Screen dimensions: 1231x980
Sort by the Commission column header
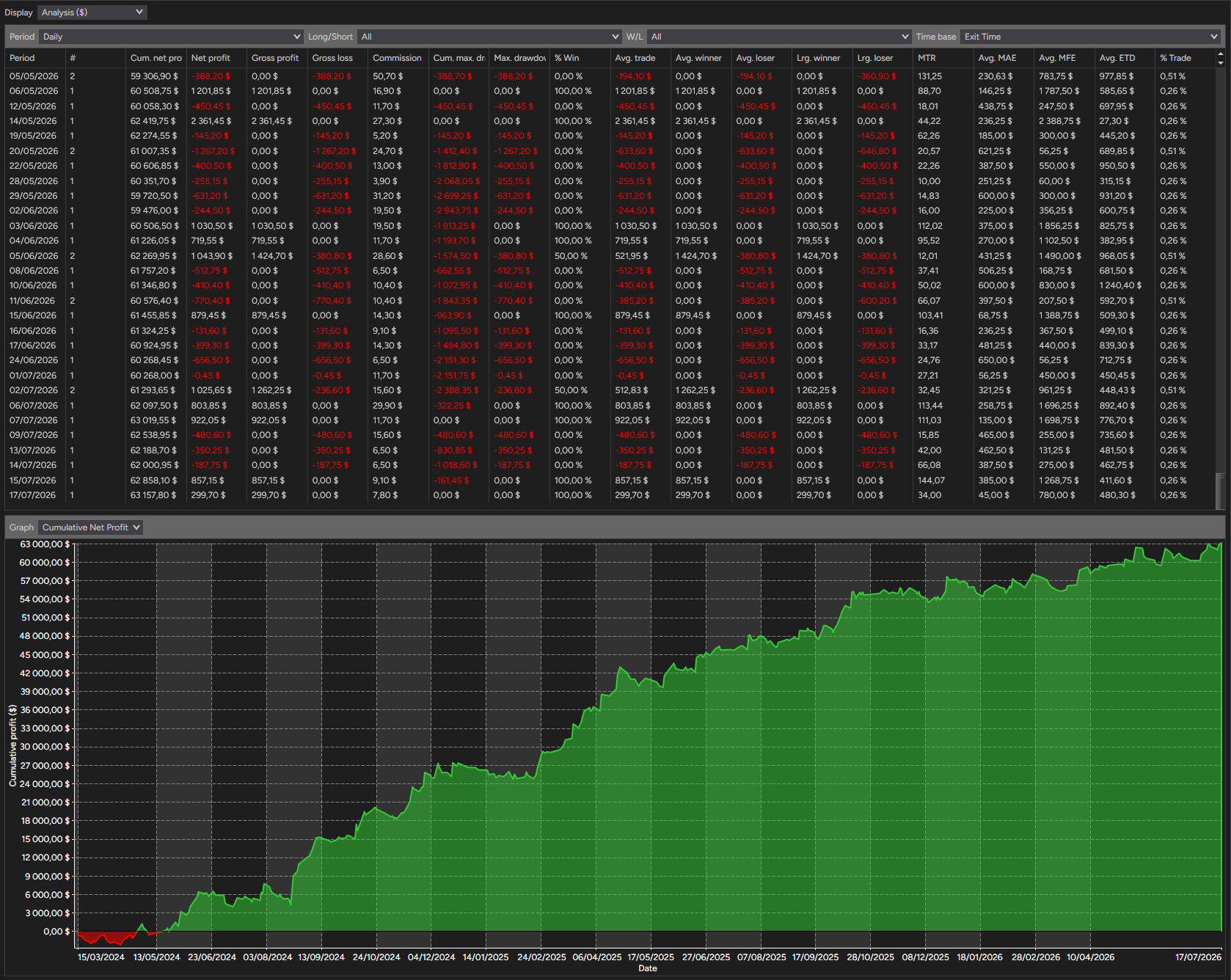398,58
